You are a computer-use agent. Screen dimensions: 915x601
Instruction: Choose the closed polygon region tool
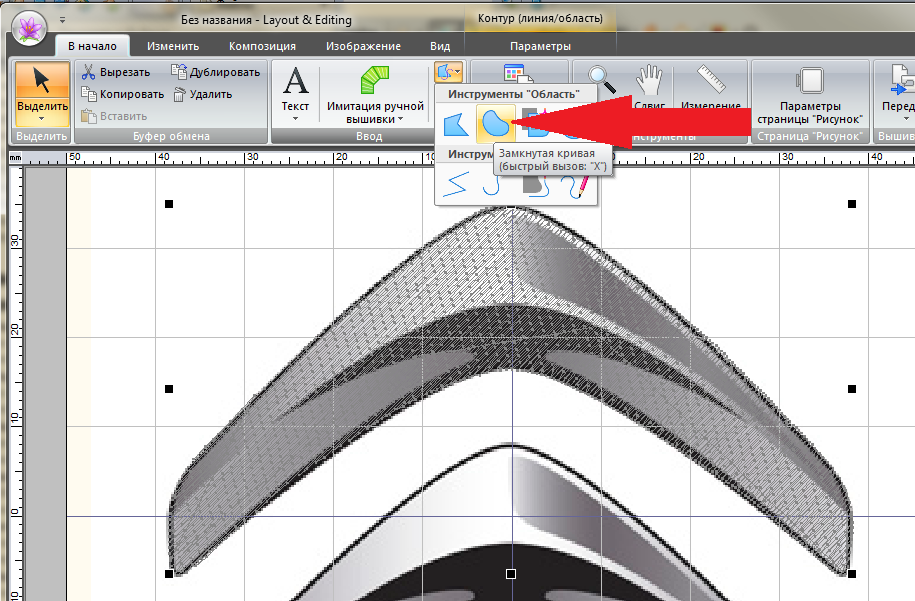click(456, 123)
